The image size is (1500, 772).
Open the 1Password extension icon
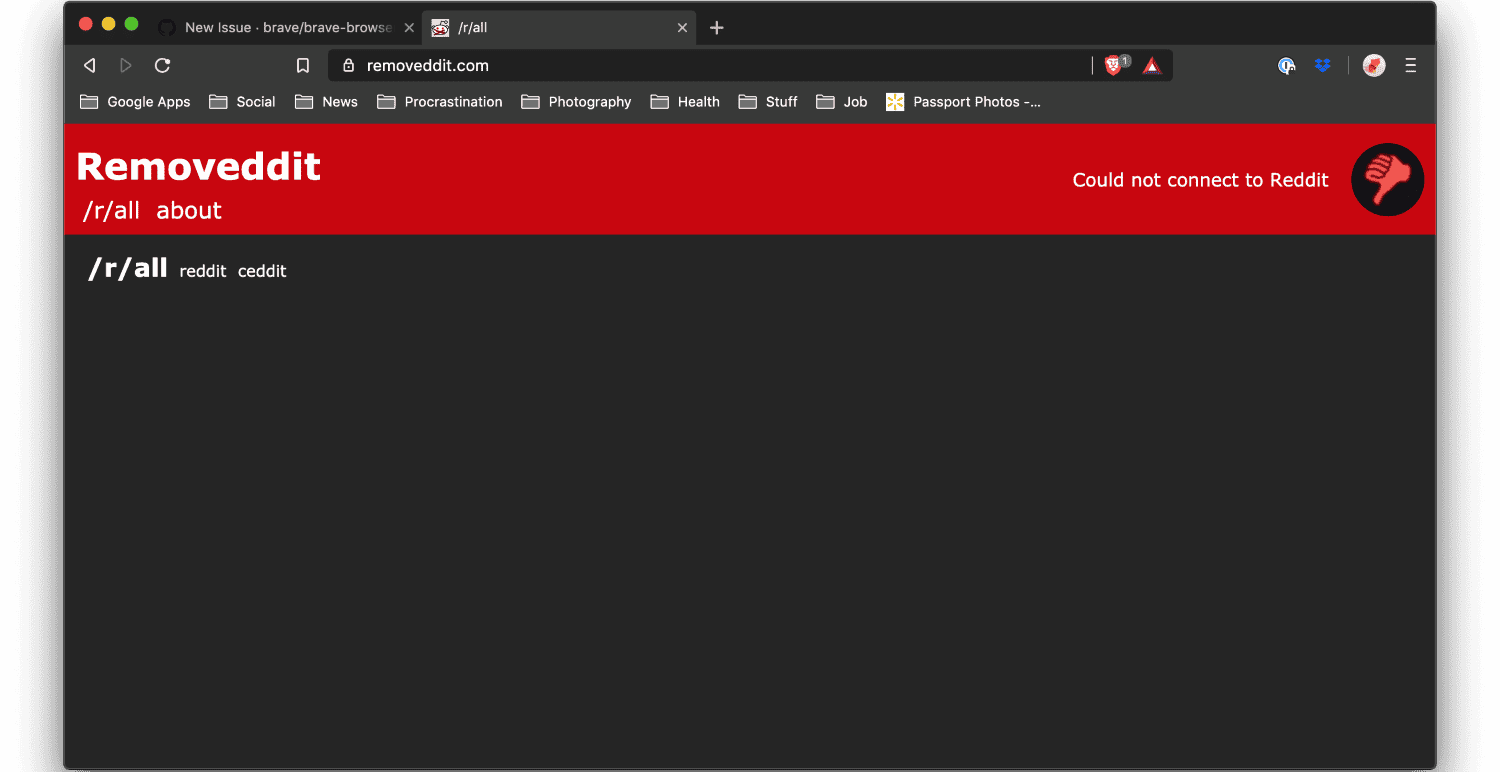pos(1287,66)
